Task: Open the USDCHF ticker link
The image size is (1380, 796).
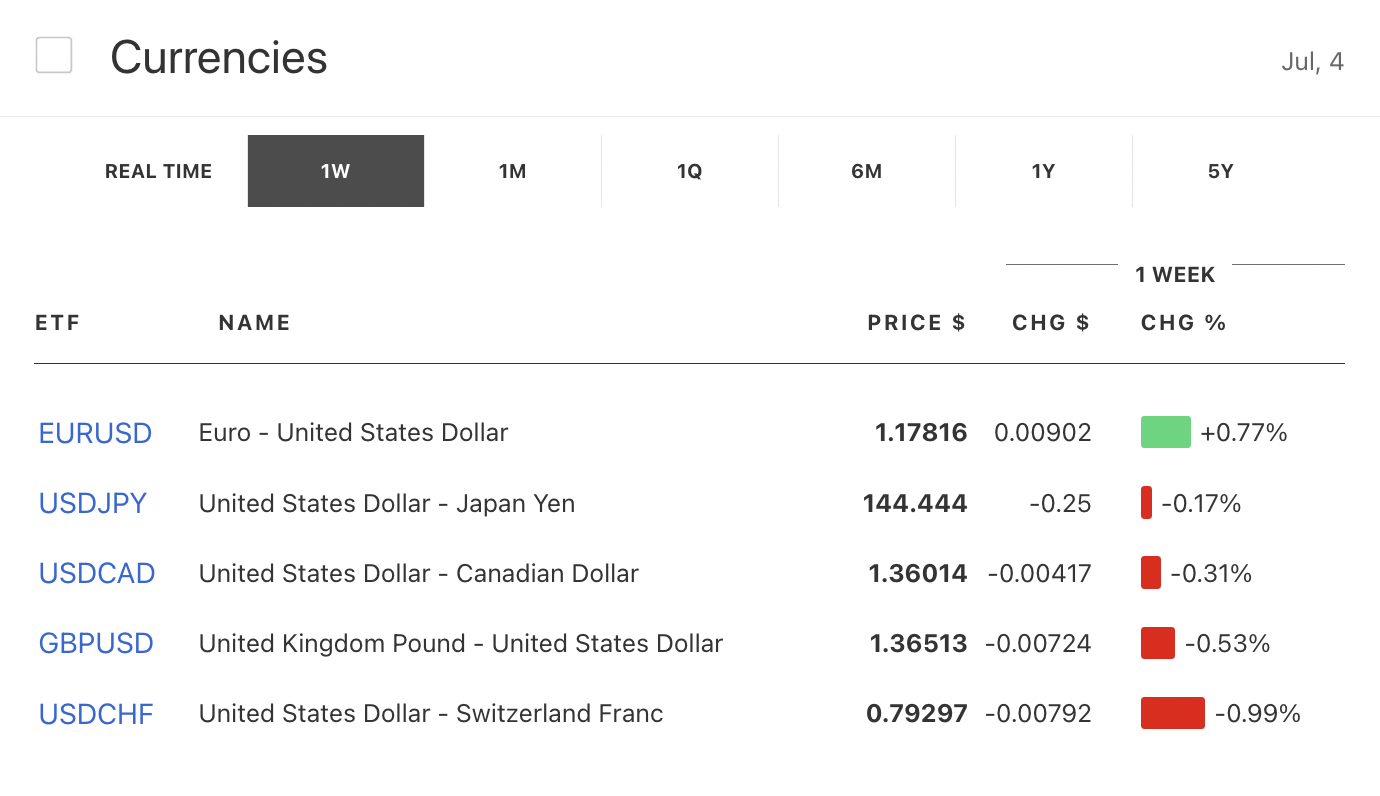Action: click(x=96, y=713)
